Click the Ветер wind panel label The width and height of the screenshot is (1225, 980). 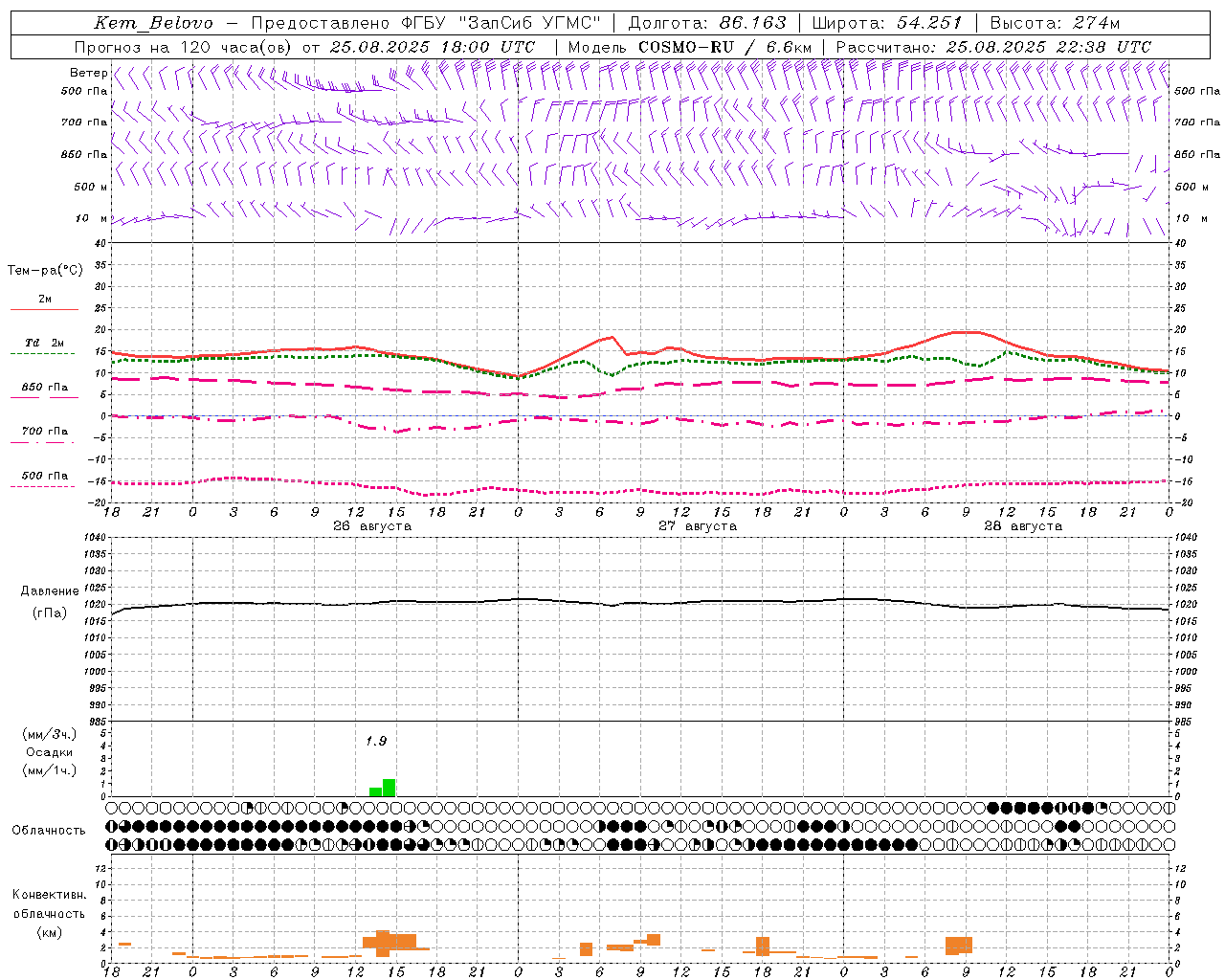click(88, 73)
